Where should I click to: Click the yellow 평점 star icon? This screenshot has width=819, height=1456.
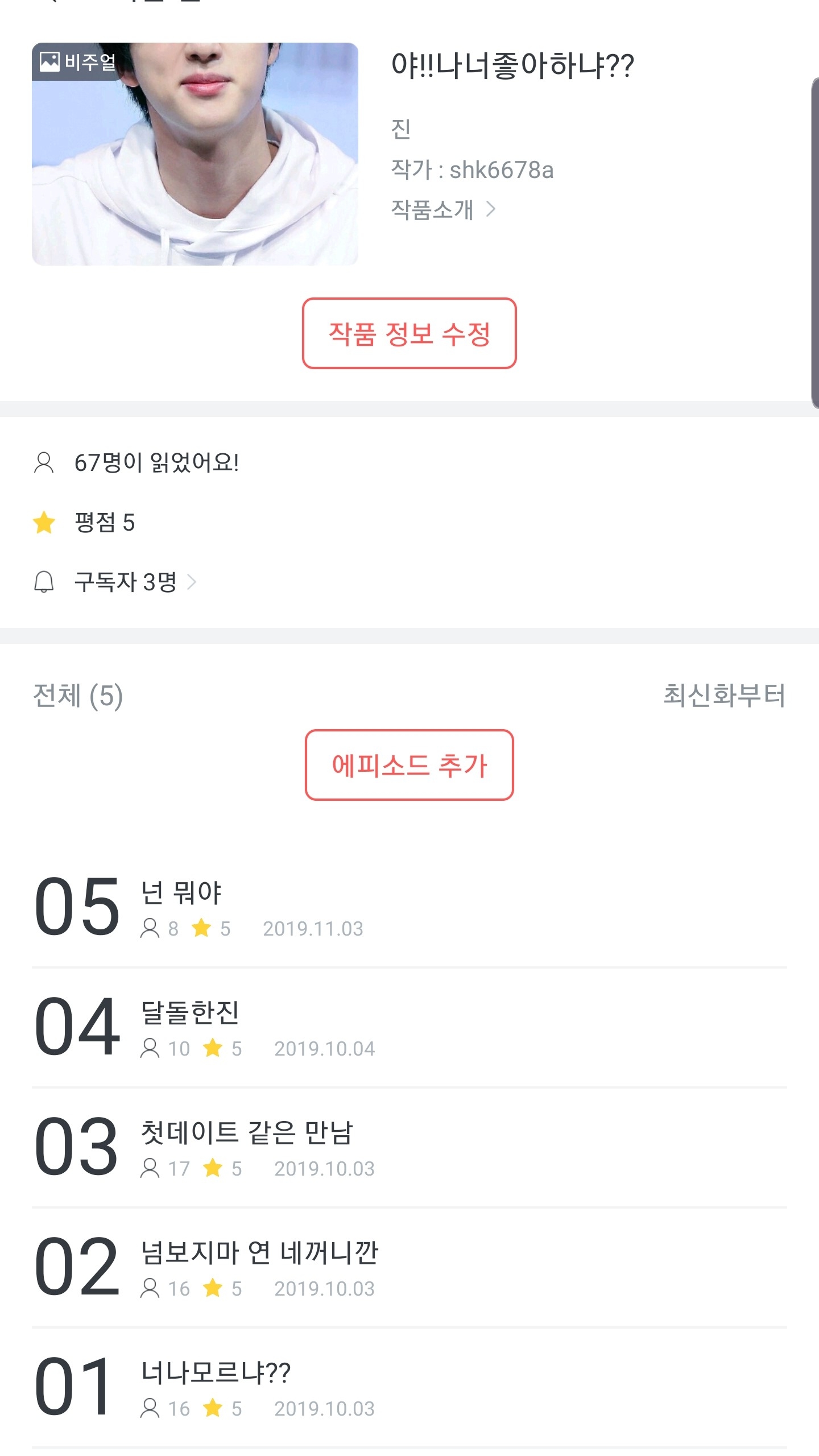pos(44,523)
